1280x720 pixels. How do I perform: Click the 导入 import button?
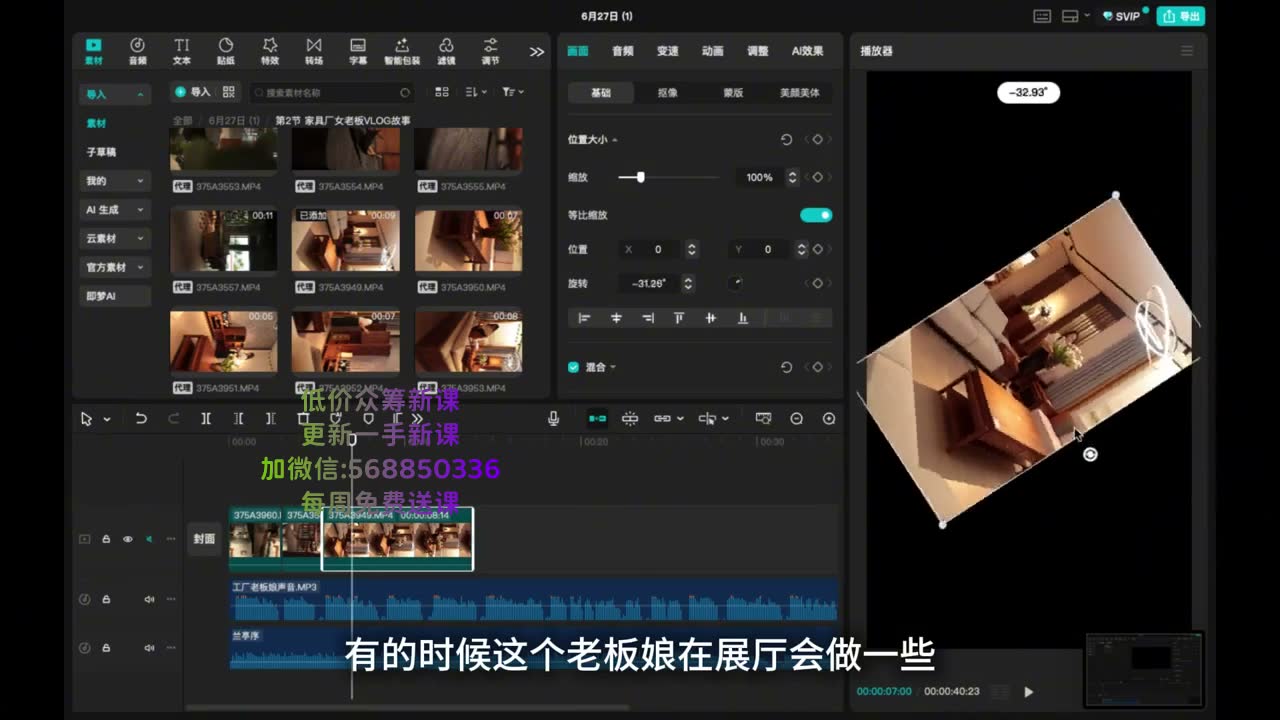click(193, 92)
